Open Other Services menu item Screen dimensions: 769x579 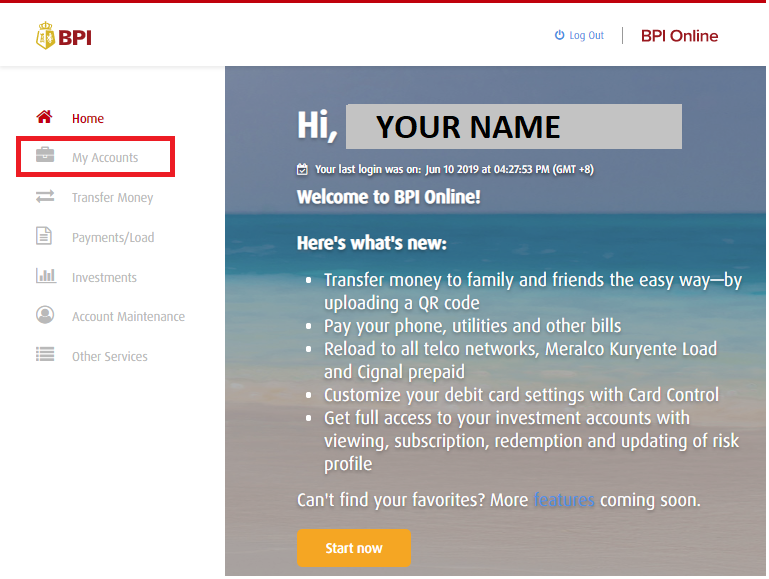(109, 356)
